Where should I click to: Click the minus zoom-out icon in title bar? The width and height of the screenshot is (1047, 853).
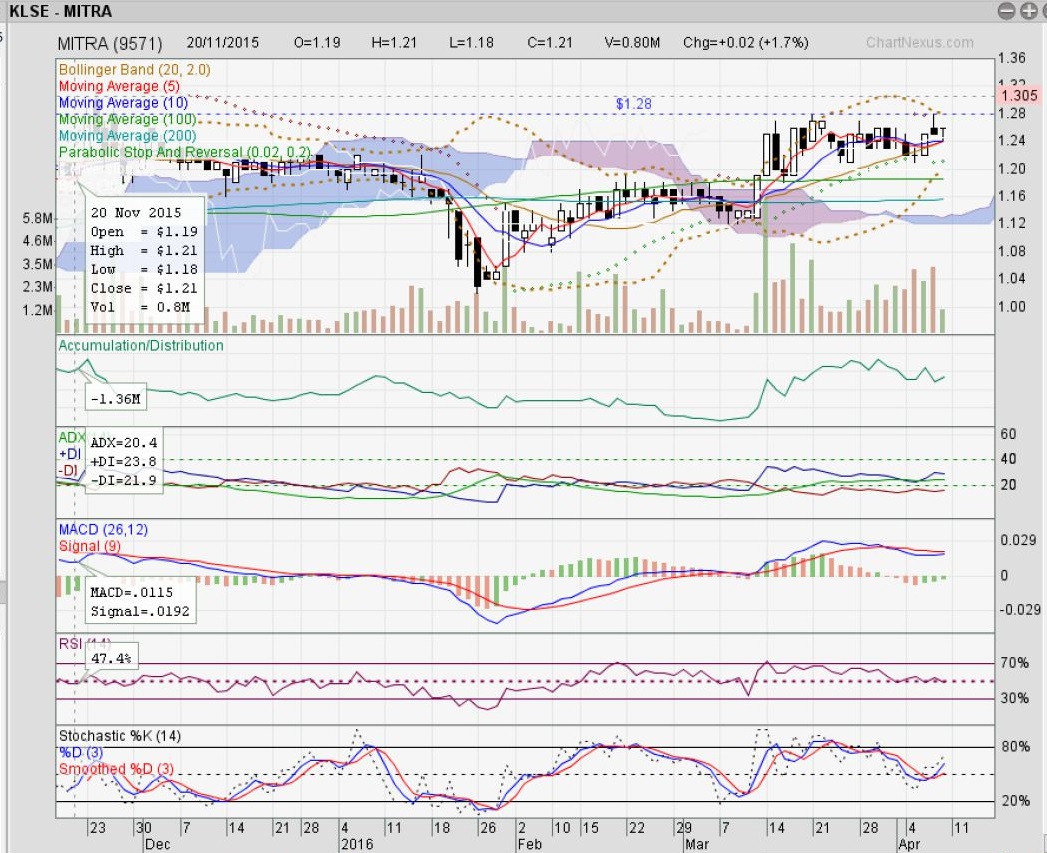[x=1007, y=11]
